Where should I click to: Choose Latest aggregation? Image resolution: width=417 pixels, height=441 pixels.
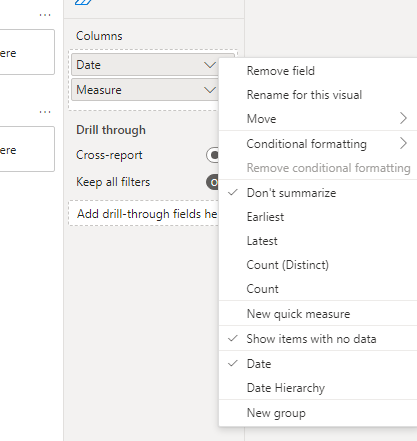pyautogui.click(x=318, y=241)
